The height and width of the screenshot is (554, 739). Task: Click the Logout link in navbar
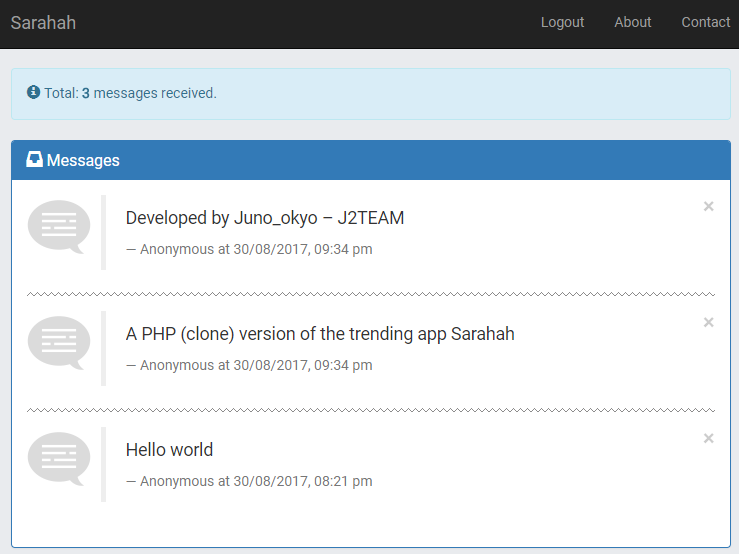point(562,22)
